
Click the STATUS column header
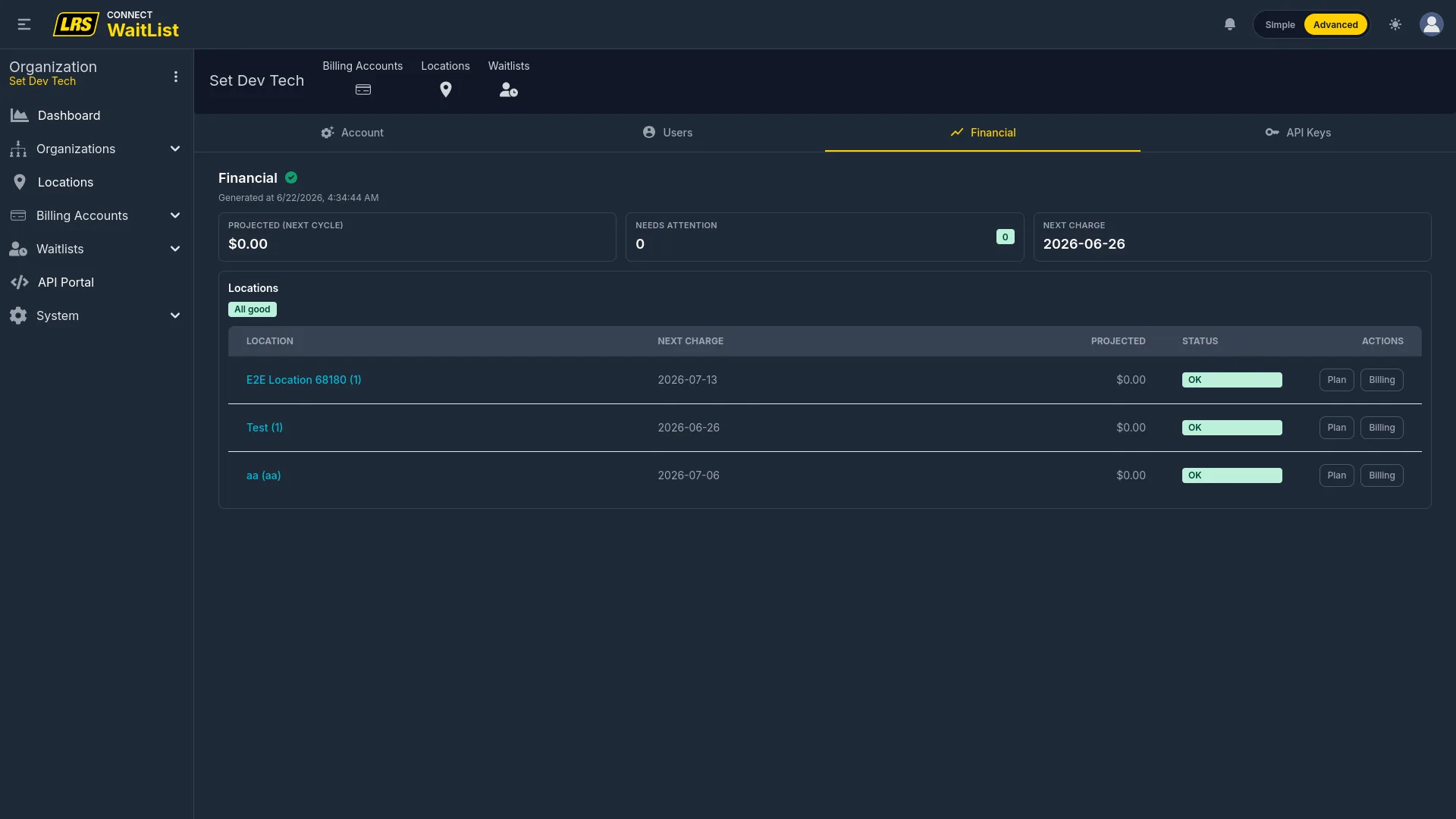coord(1200,341)
